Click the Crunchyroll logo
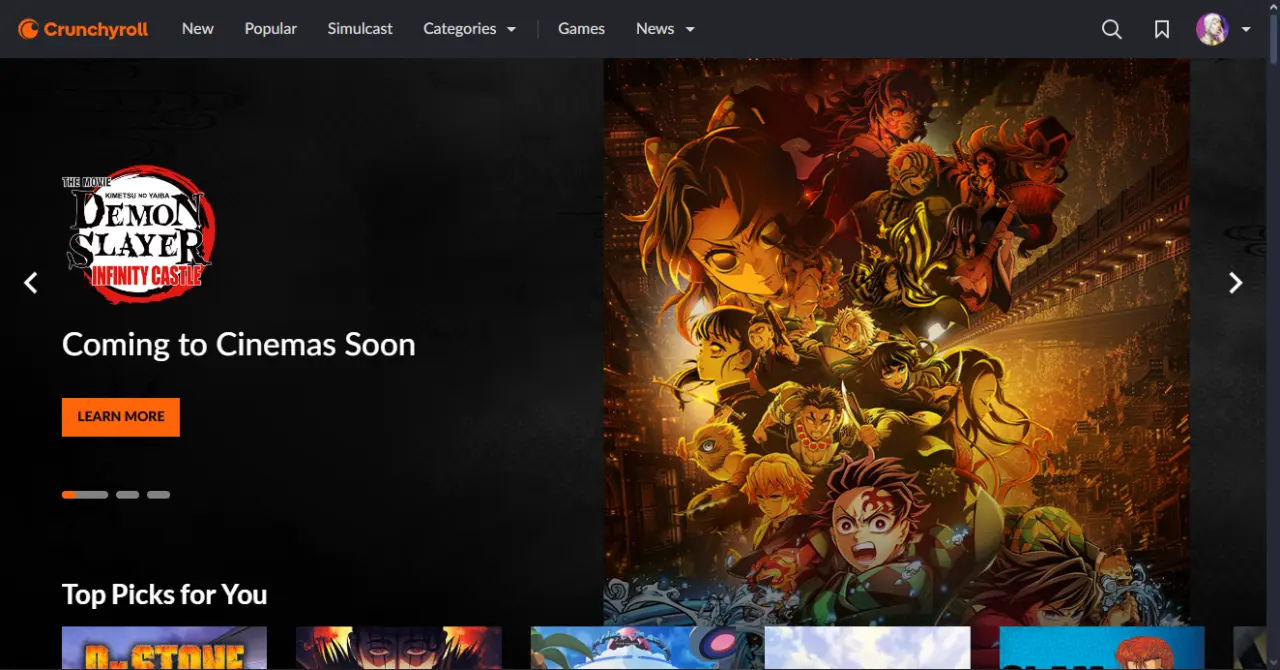The height and width of the screenshot is (670, 1280). 83,29
